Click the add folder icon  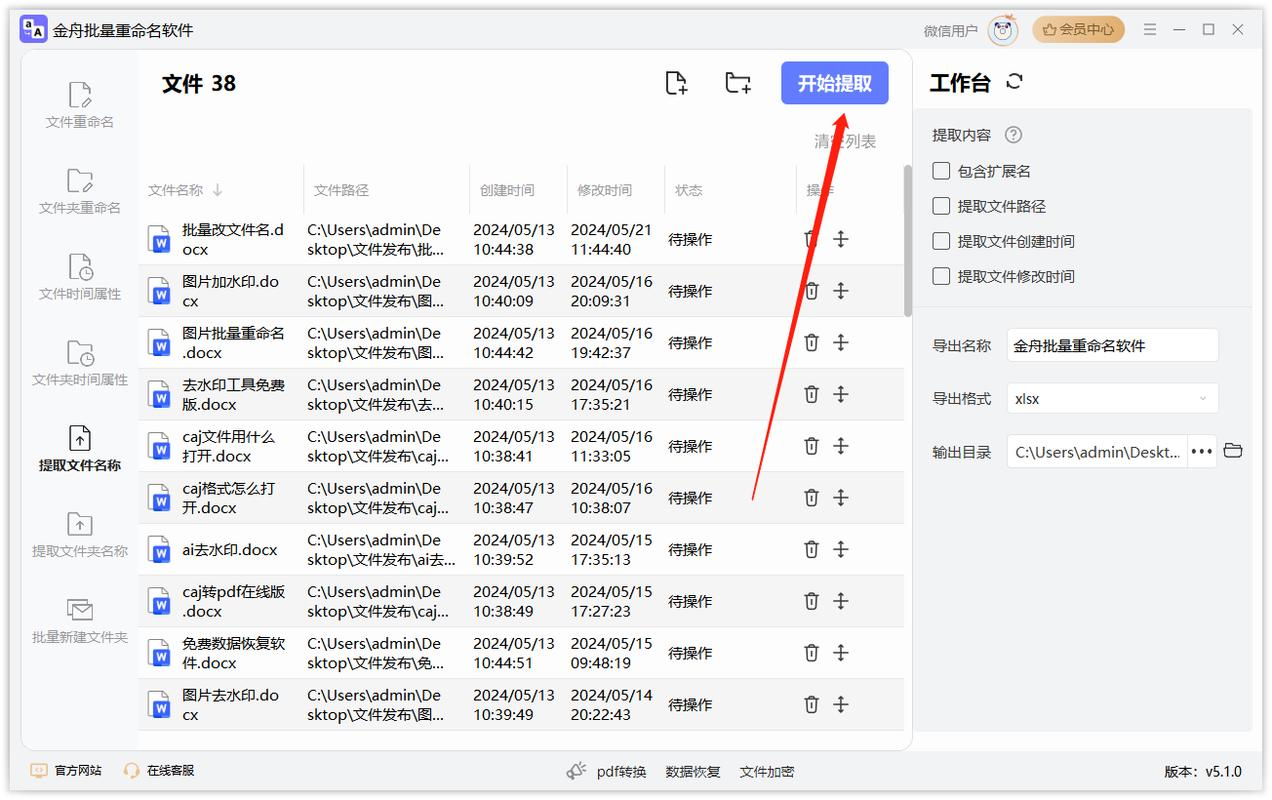pos(738,83)
